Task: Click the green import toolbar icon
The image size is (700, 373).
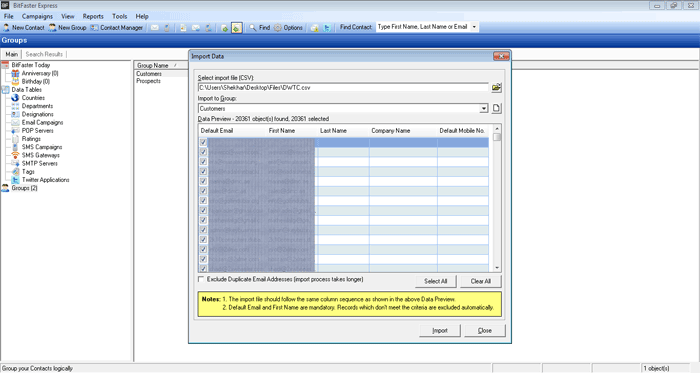Action: [225, 28]
